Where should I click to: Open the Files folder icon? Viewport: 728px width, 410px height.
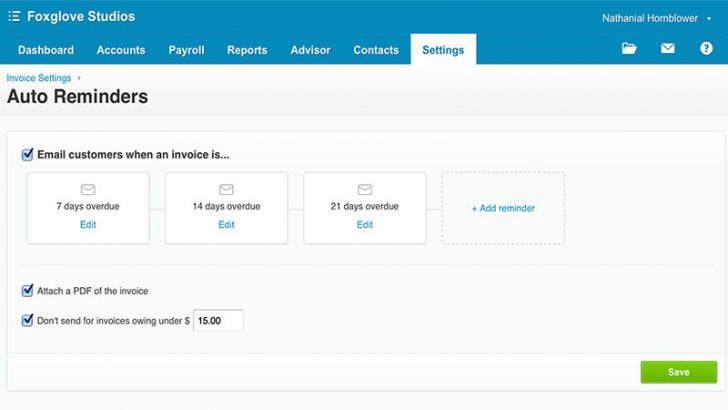point(629,48)
